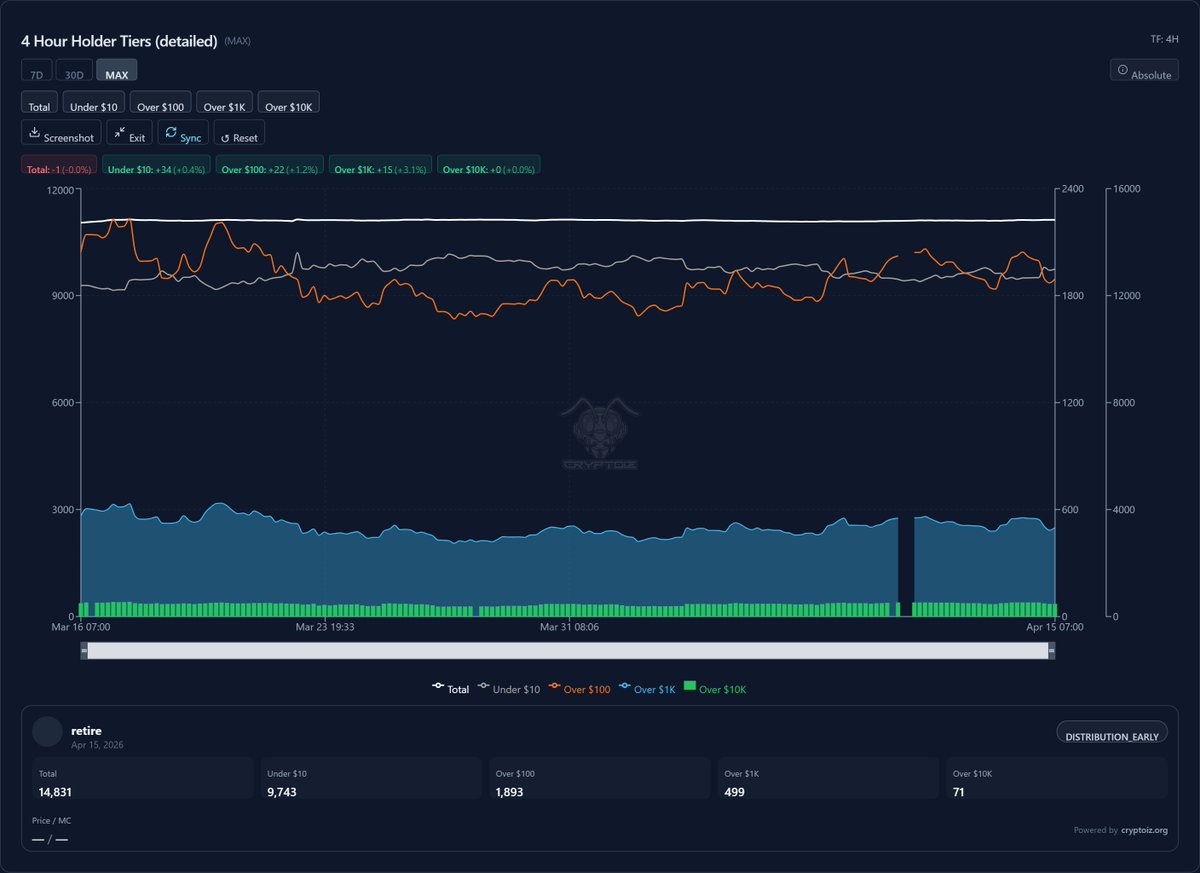Click the right handle of range slider
Image resolution: width=1200 pixels, height=873 pixels.
(x=1051, y=651)
